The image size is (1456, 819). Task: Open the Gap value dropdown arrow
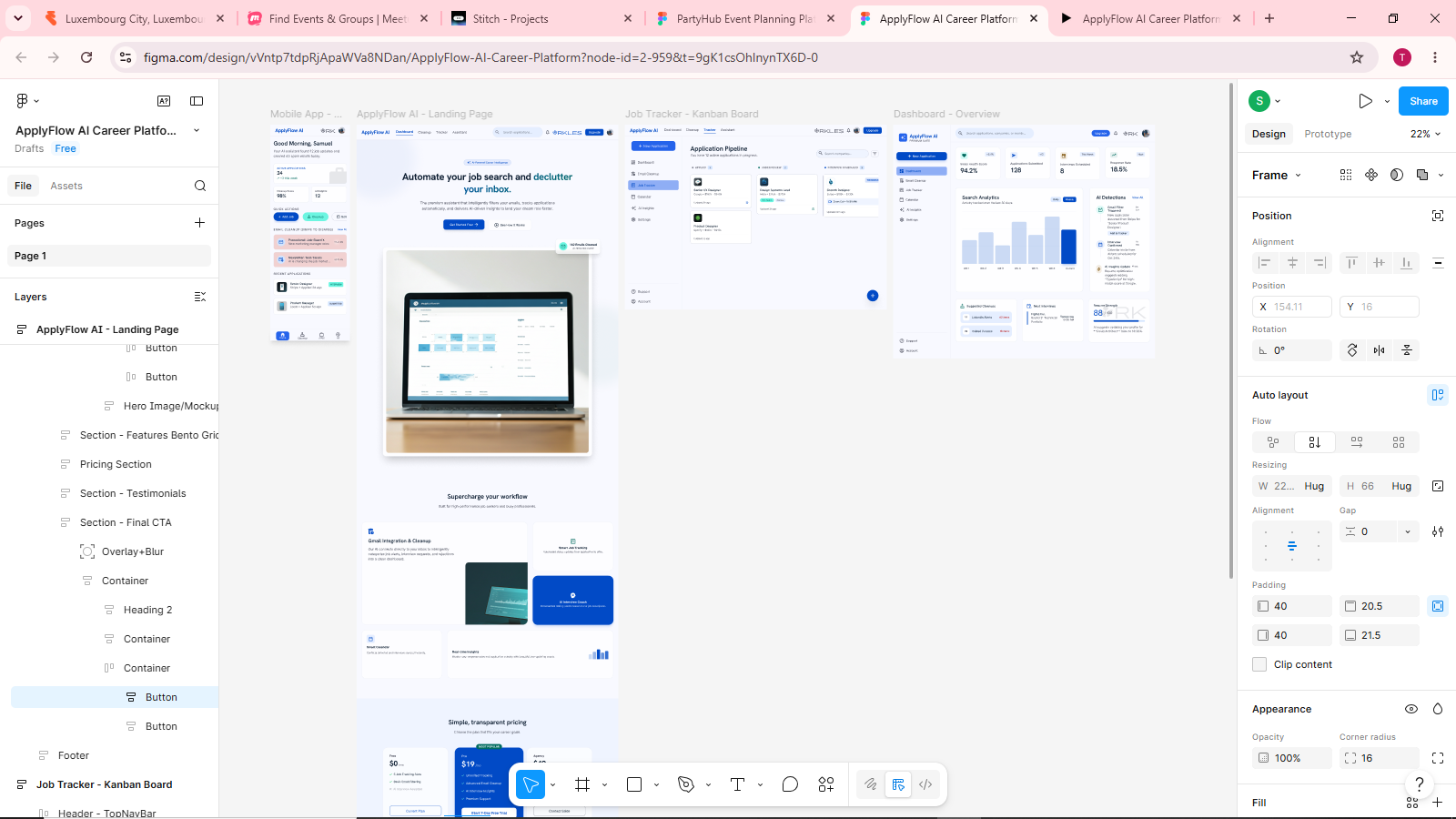[x=1408, y=531]
